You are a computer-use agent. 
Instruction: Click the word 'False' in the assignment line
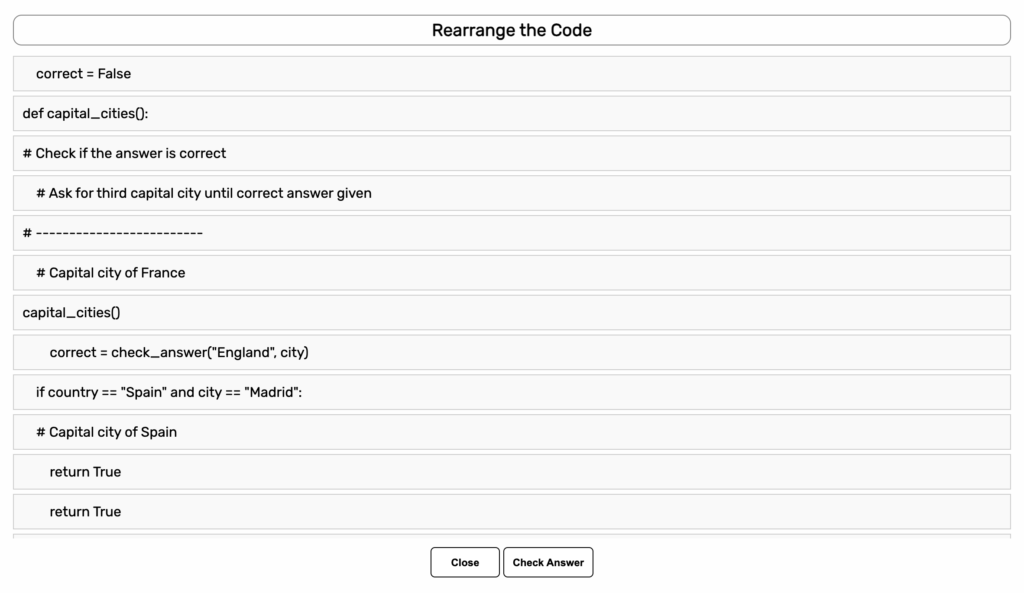tap(114, 74)
